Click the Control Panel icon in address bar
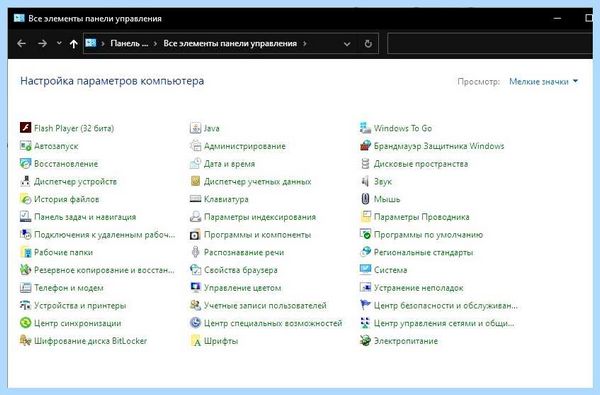Screen dimensions: 600x395 click(x=91, y=43)
